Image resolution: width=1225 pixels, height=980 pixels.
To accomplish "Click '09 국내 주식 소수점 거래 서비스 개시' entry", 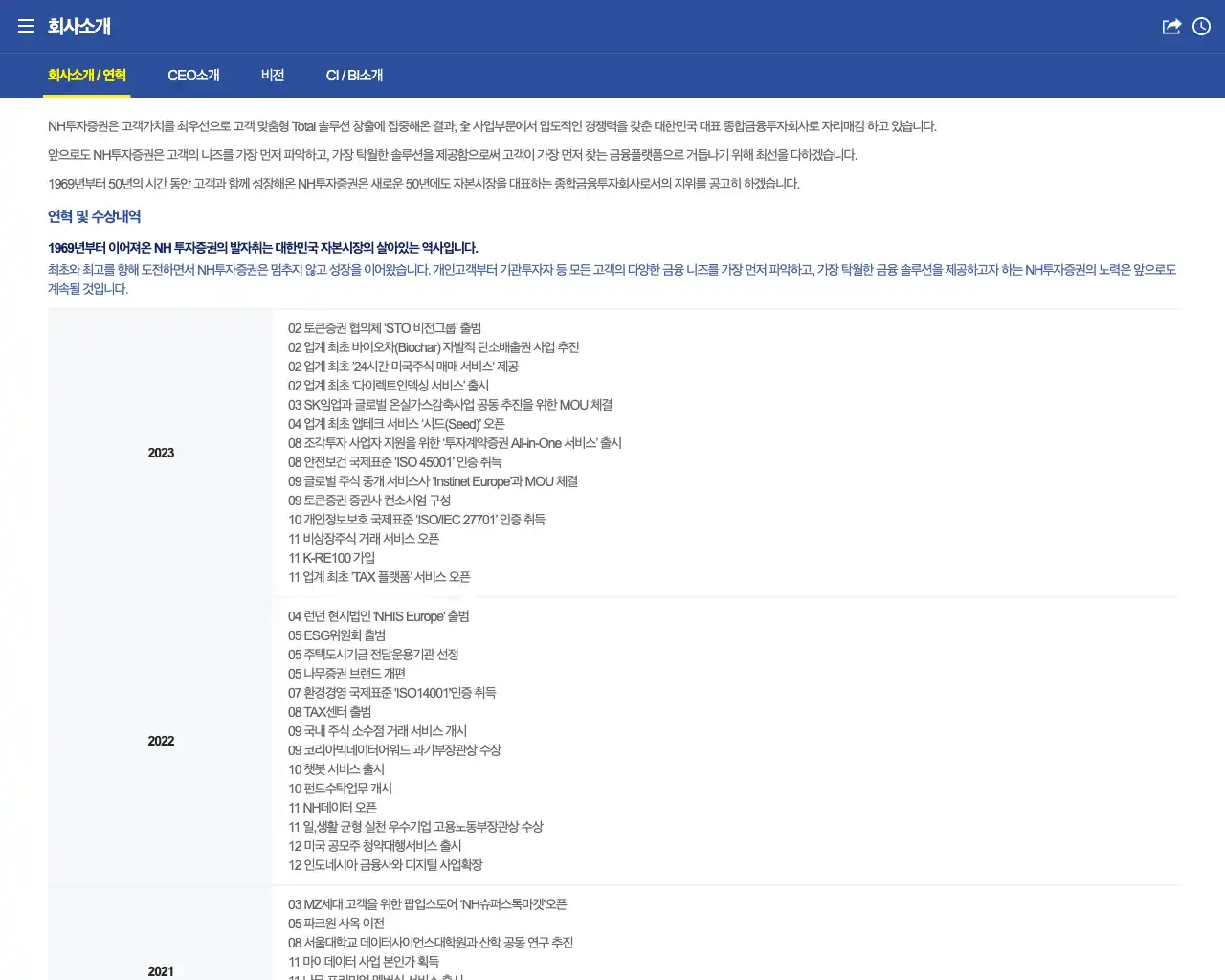I will pyautogui.click(x=377, y=731).
